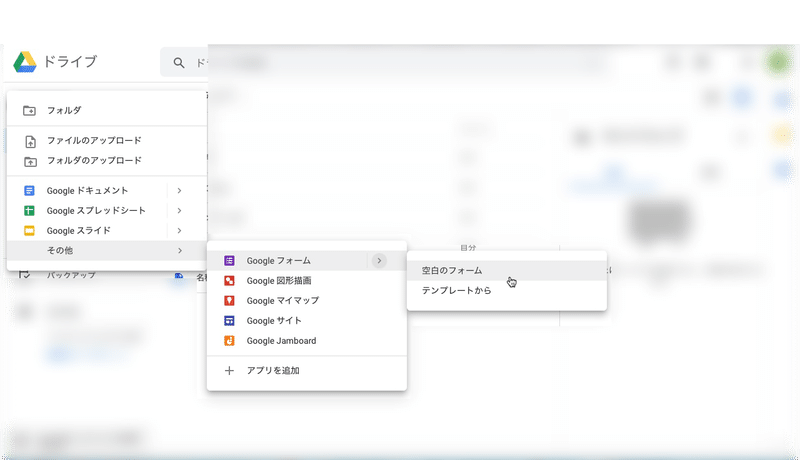Open the その他 menu entry

tap(107, 250)
